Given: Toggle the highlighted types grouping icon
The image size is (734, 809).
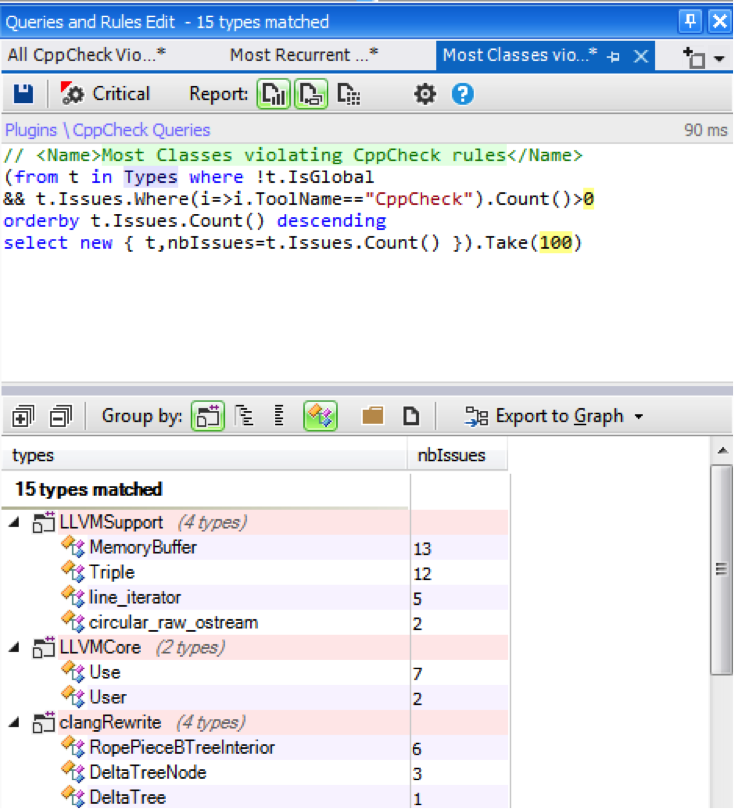Looking at the screenshot, I should [320, 416].
